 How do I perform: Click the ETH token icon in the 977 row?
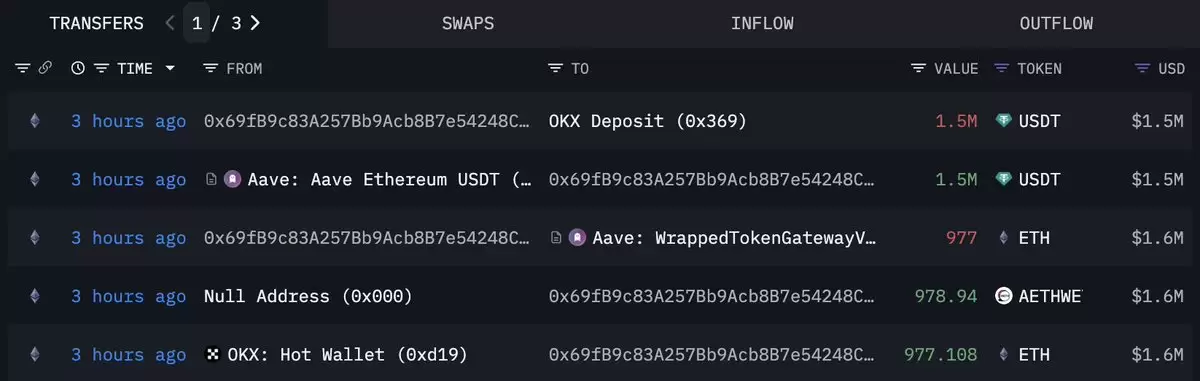[x=1004, y=238]
